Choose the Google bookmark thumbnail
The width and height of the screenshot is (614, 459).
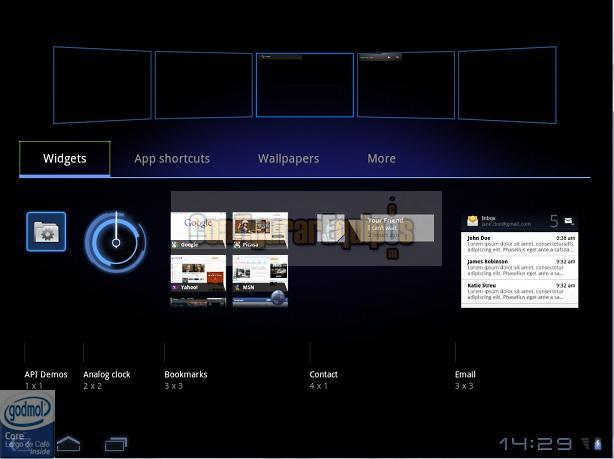point(198,230)
